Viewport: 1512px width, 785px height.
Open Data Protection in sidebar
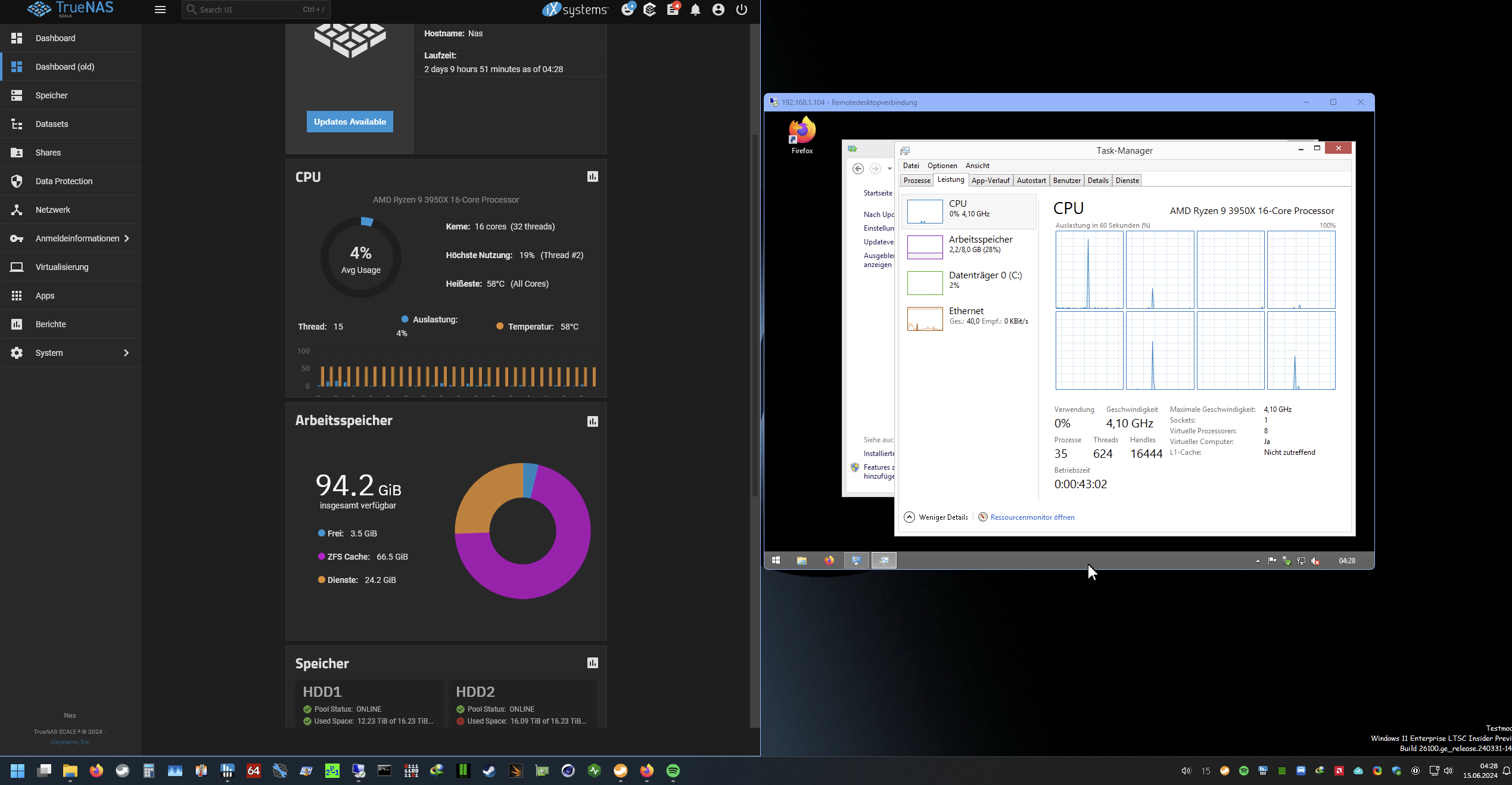[64, 181]
